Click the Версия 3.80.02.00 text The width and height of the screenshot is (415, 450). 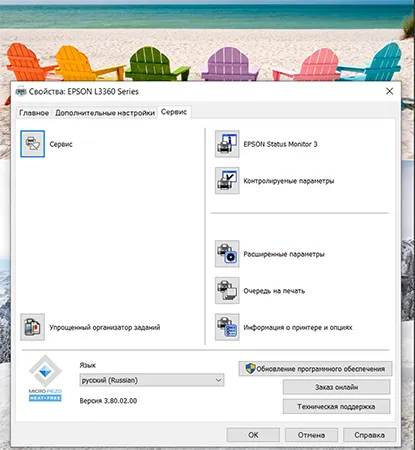[108, 401]
